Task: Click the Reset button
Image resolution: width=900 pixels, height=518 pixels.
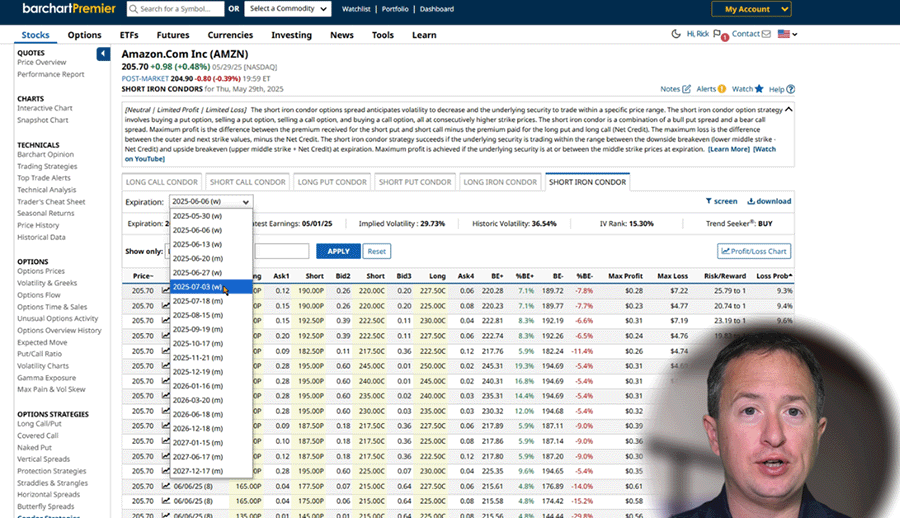Action: [377, 252]
